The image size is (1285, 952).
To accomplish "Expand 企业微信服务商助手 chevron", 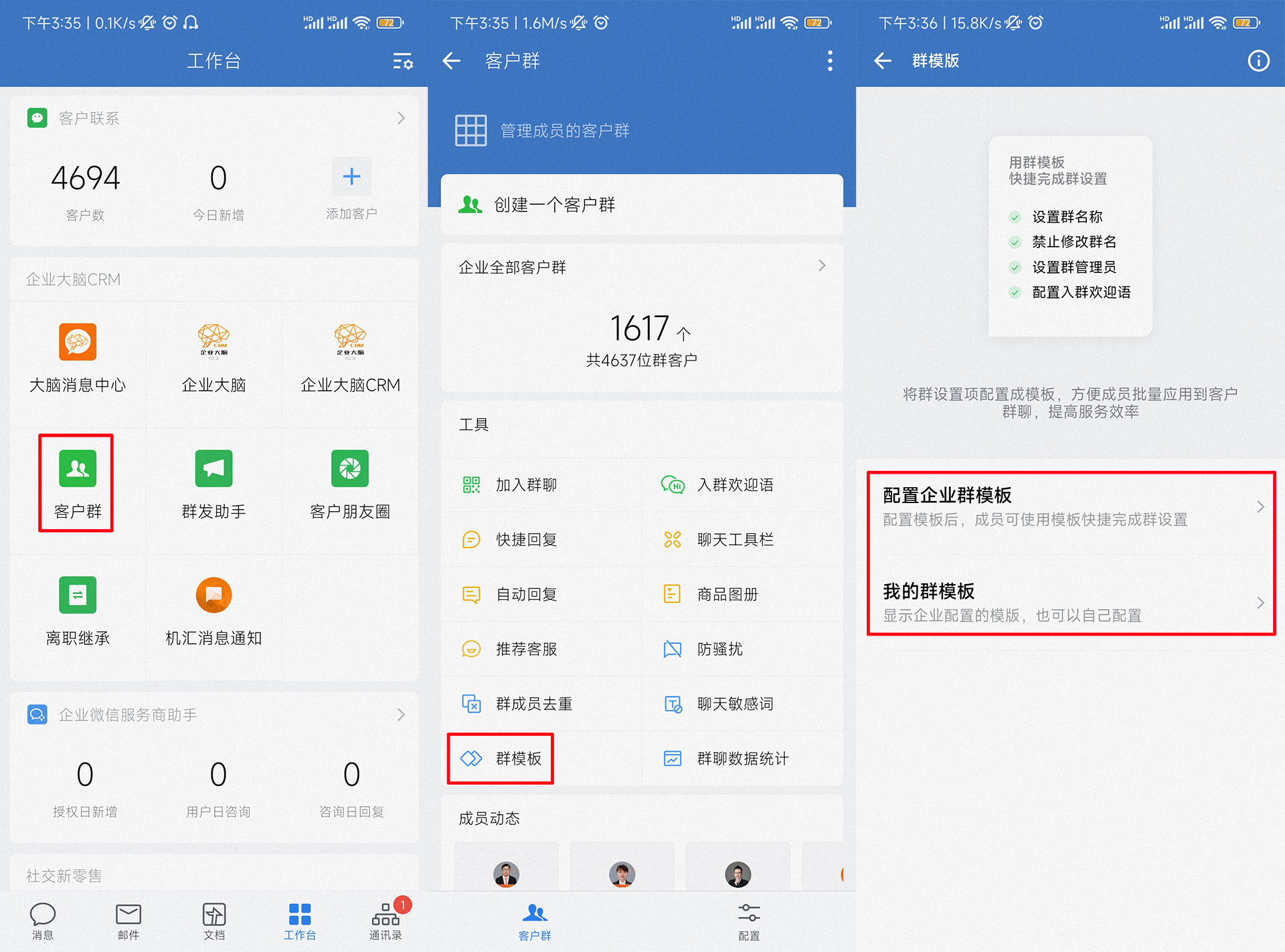I will (x=401, y=715).
